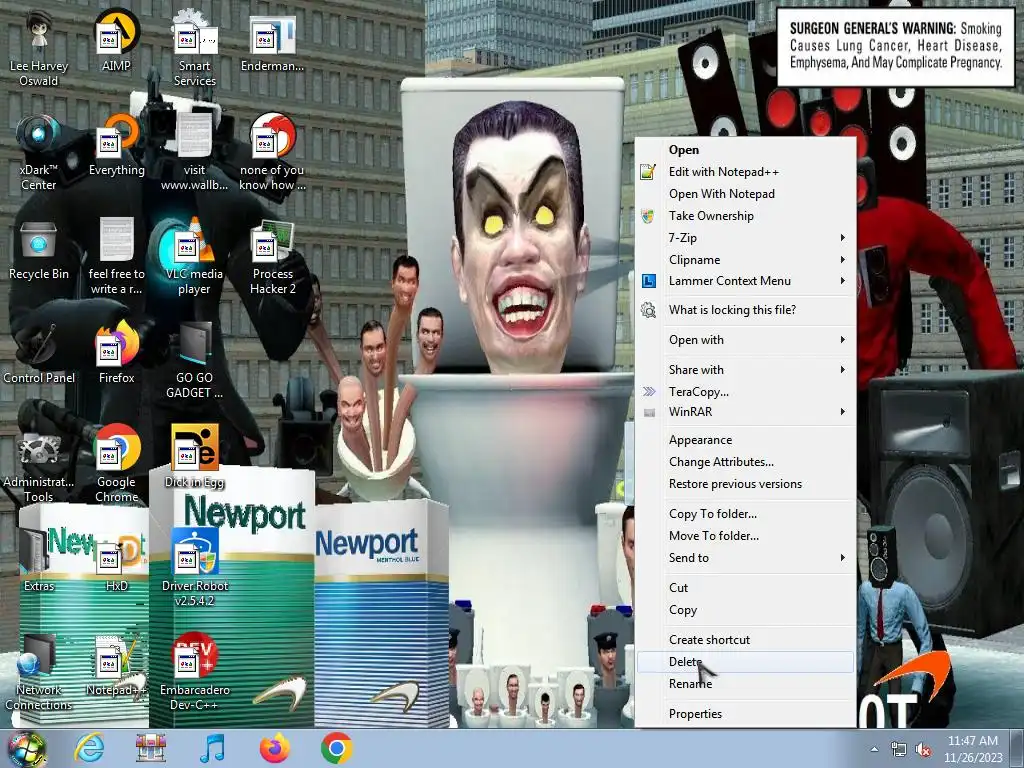This screenshot has height=768, width=1024.
Task: Open the GO GO GADGET desktop icon
Action: [x=194, y=360]
